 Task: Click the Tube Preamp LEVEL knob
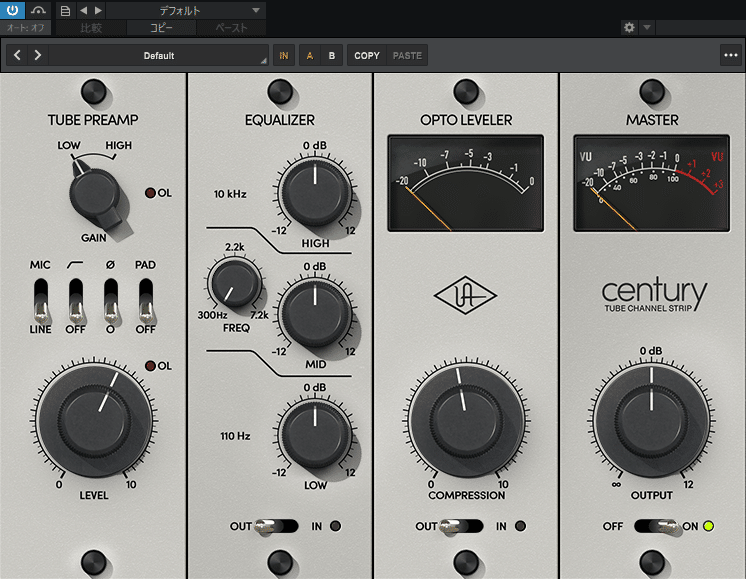tap(94, 422)
